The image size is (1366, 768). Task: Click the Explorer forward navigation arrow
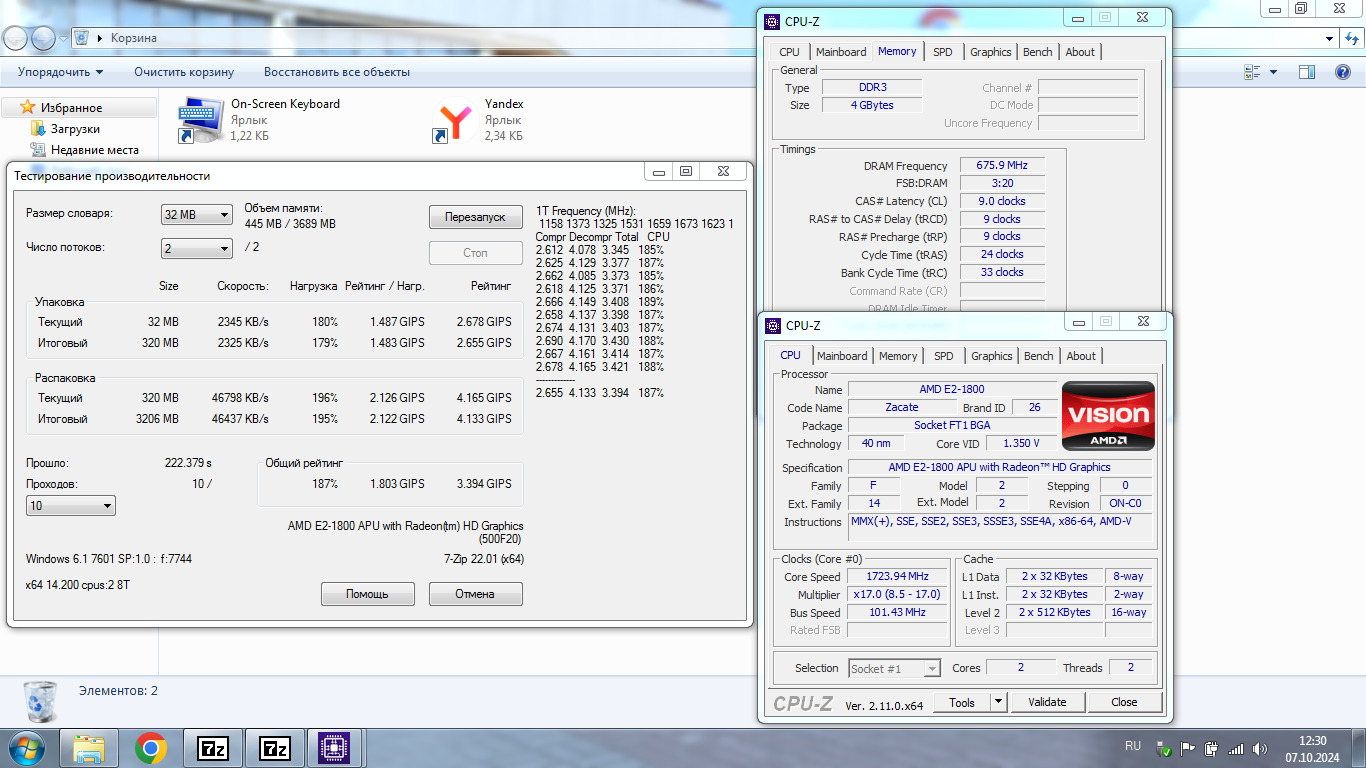click(44, 38)
